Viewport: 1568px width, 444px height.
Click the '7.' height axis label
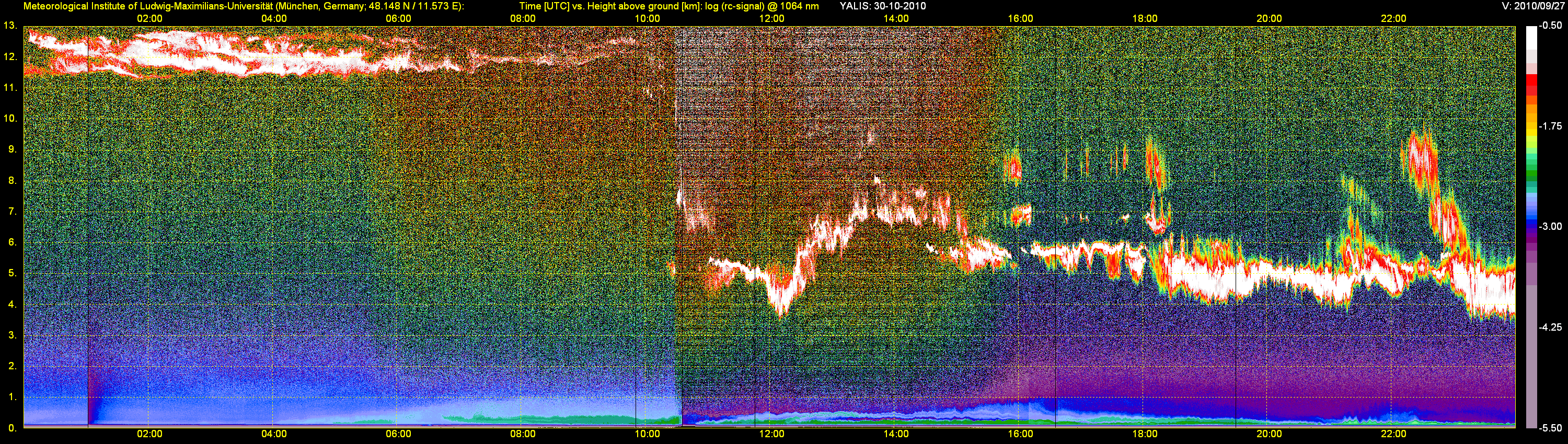point(12,211)
